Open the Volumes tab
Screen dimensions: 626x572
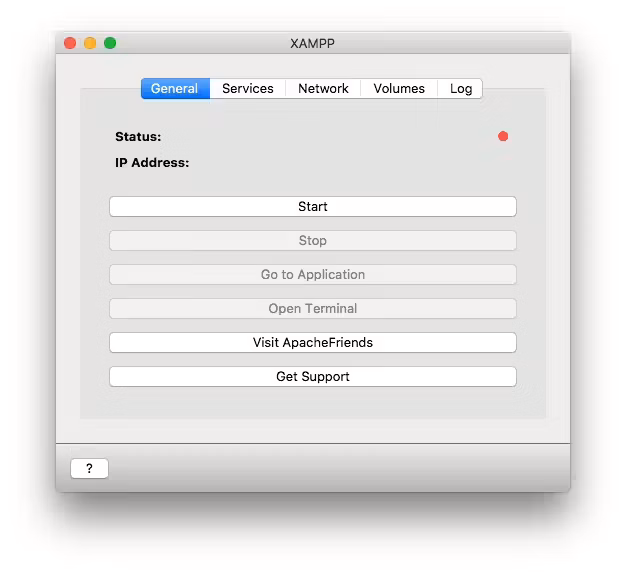pyautogui.click(x=399, y=88)
